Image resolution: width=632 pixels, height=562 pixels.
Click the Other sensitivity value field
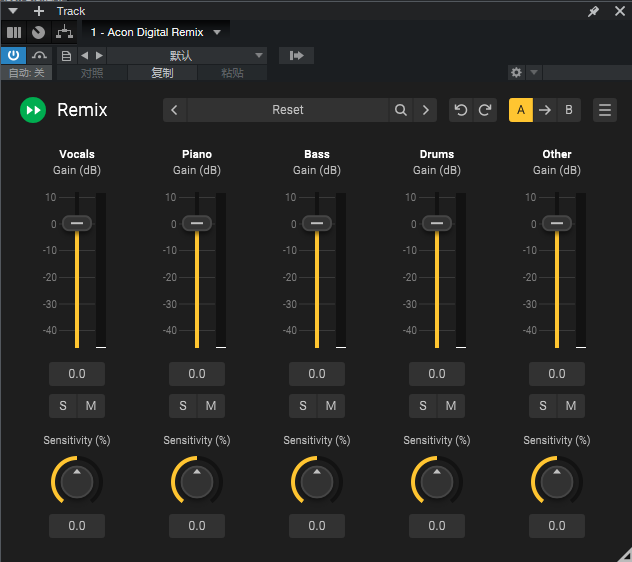tap(557, 526)
